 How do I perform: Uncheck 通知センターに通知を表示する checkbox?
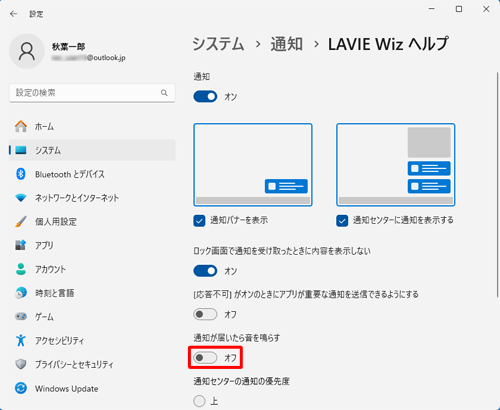point(342,221)
